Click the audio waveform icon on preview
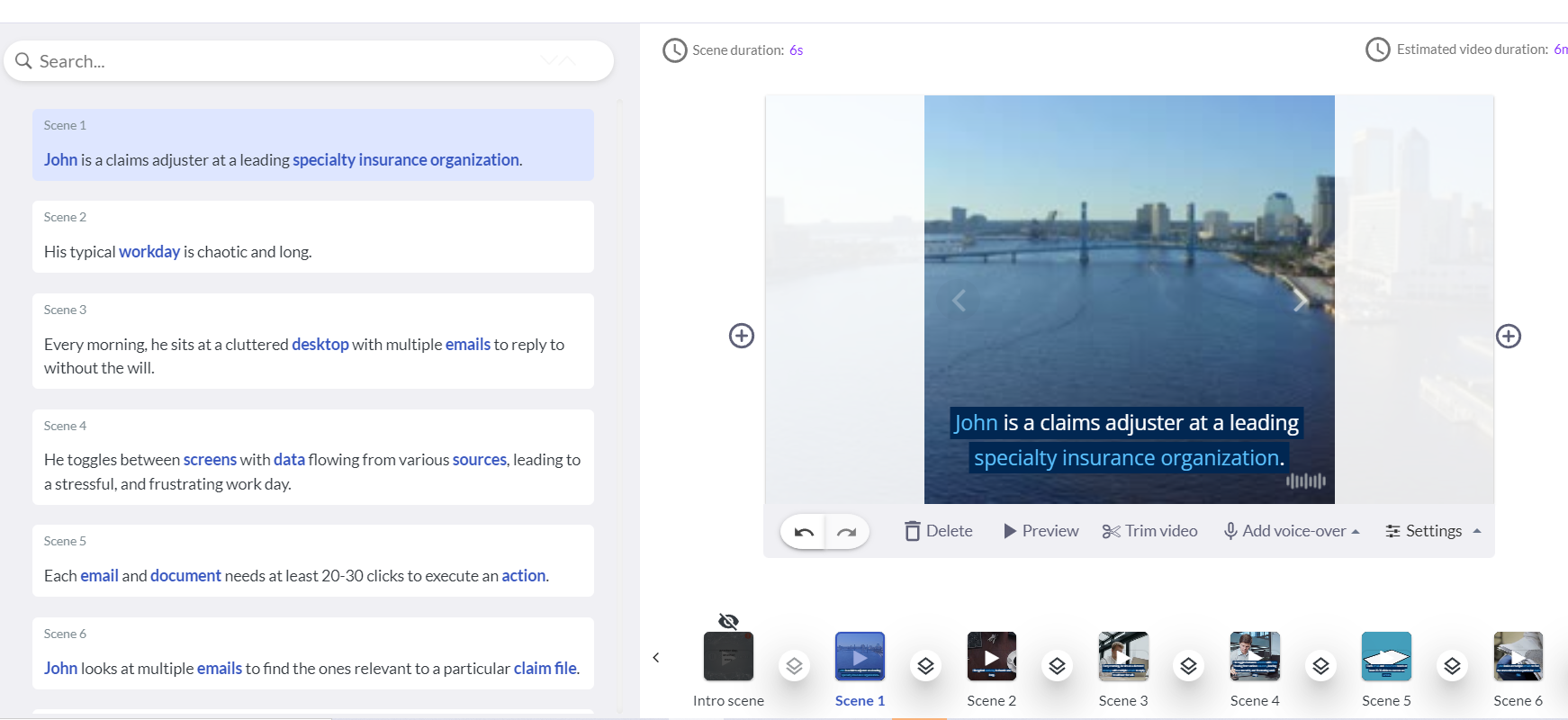The height and width of the screenshot is (720, 1568). pyautogui.click(x=1306, y=481)
